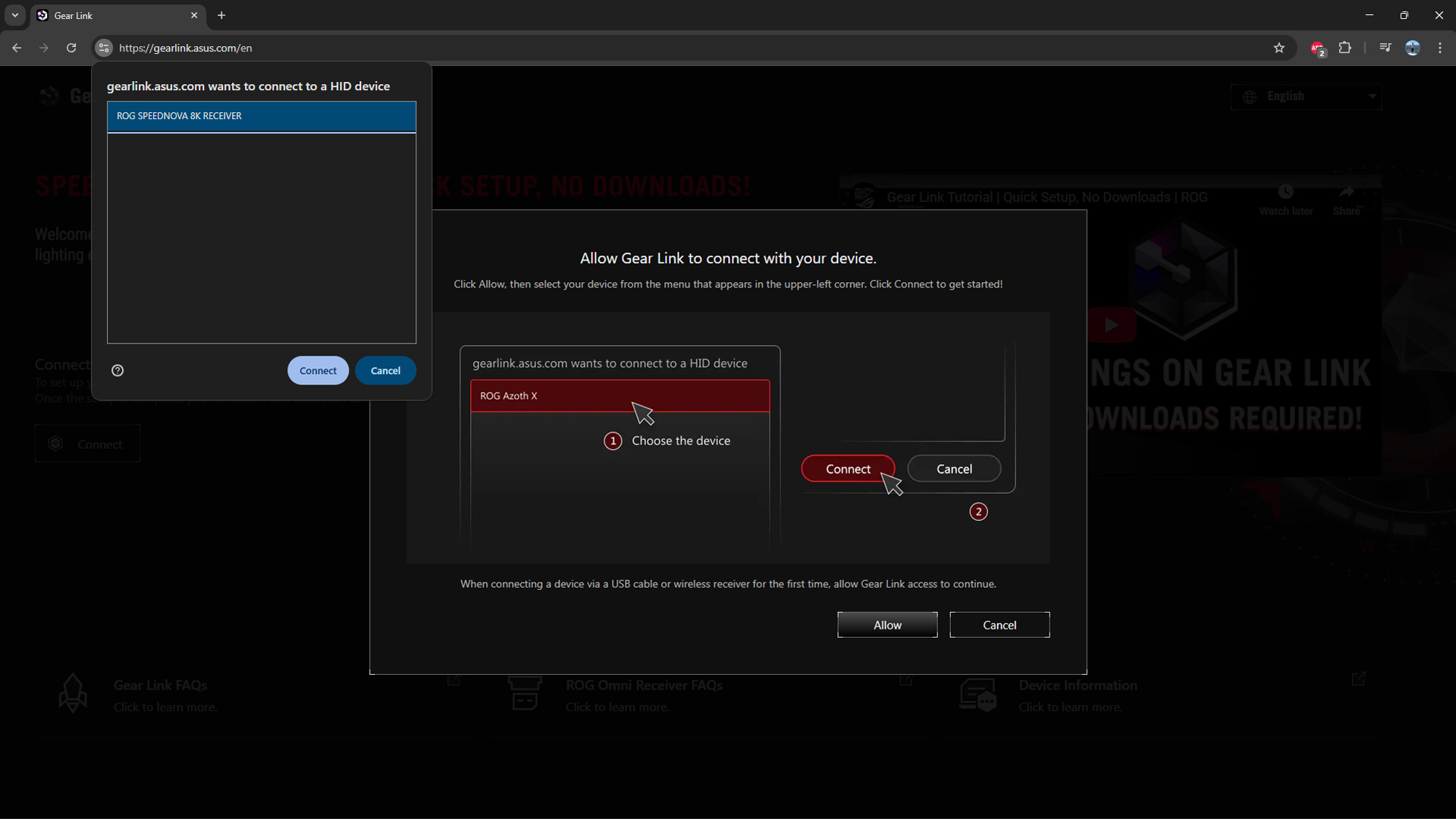Click Allow to grant device access
Image resolution: width=1456 pixels, height=819 pixels.
pos(887,624)
